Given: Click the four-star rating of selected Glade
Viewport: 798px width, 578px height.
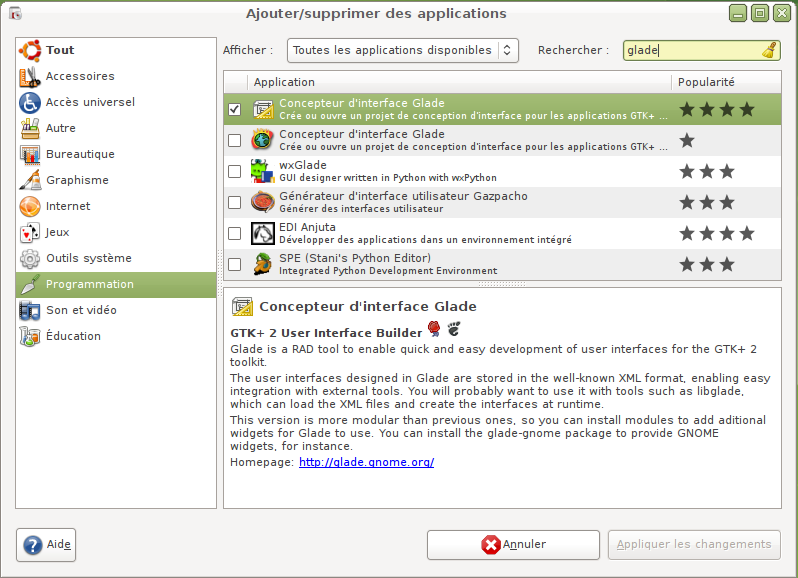Looking at the screenshot, I should pyautogui.click(x=717, y=109).
